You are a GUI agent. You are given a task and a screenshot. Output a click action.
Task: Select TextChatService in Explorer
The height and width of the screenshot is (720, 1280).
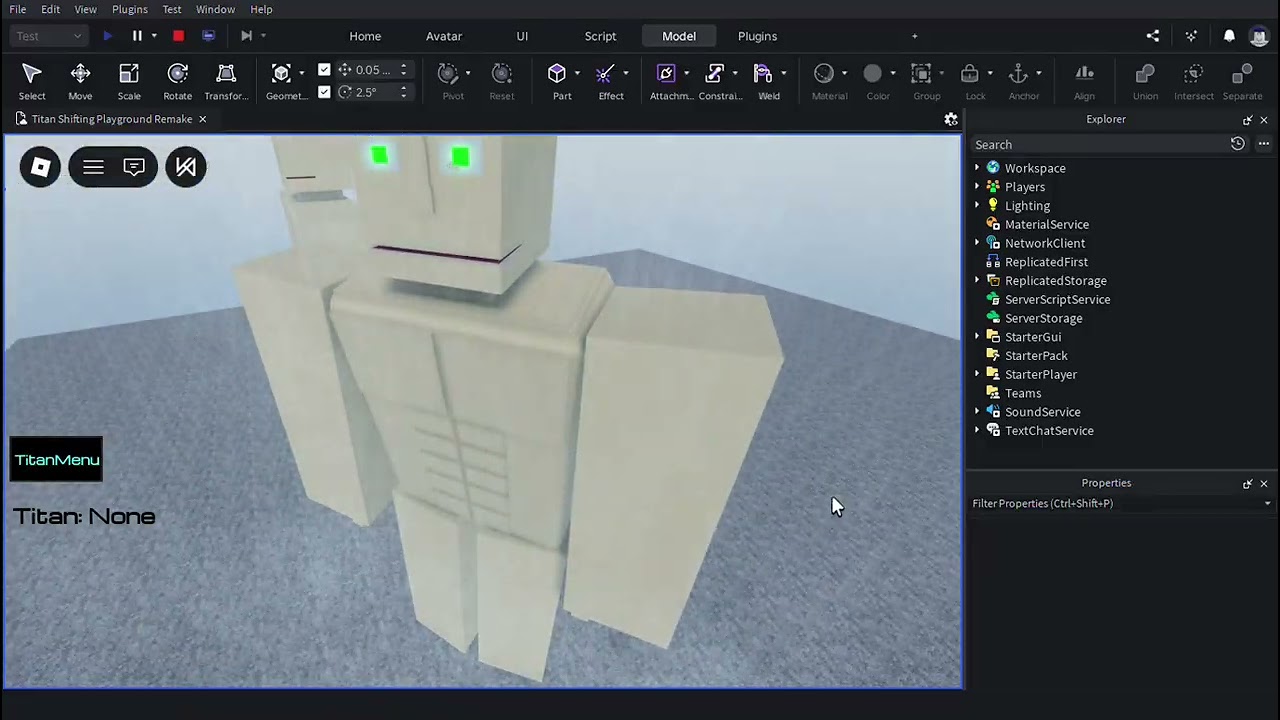[1049, 430]
